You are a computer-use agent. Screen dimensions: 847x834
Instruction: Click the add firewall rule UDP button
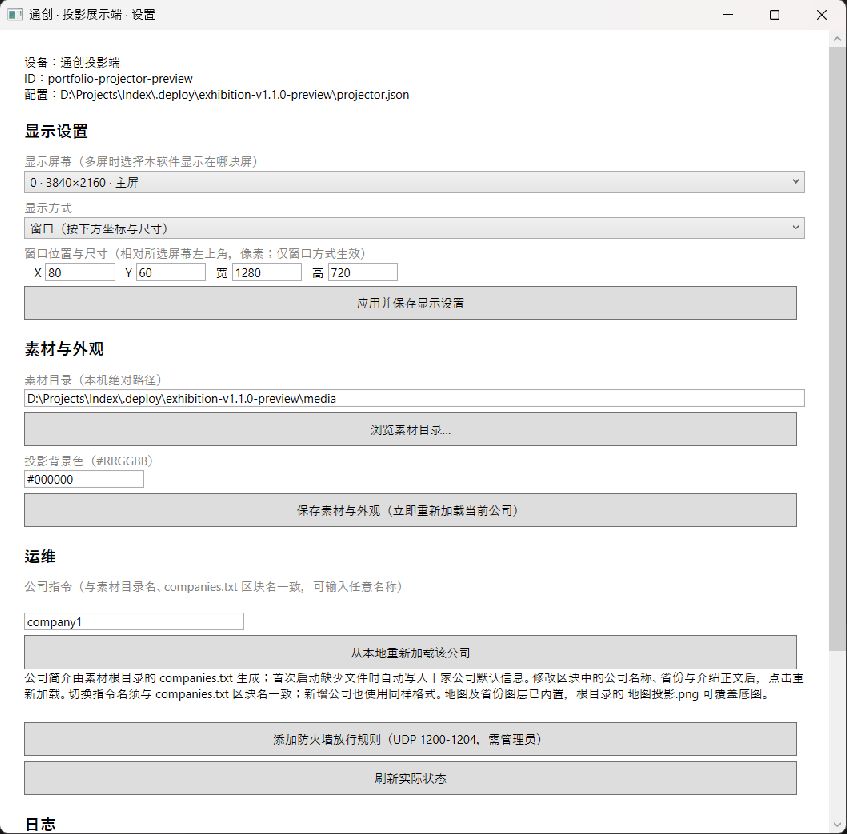[x=411, y=739]
